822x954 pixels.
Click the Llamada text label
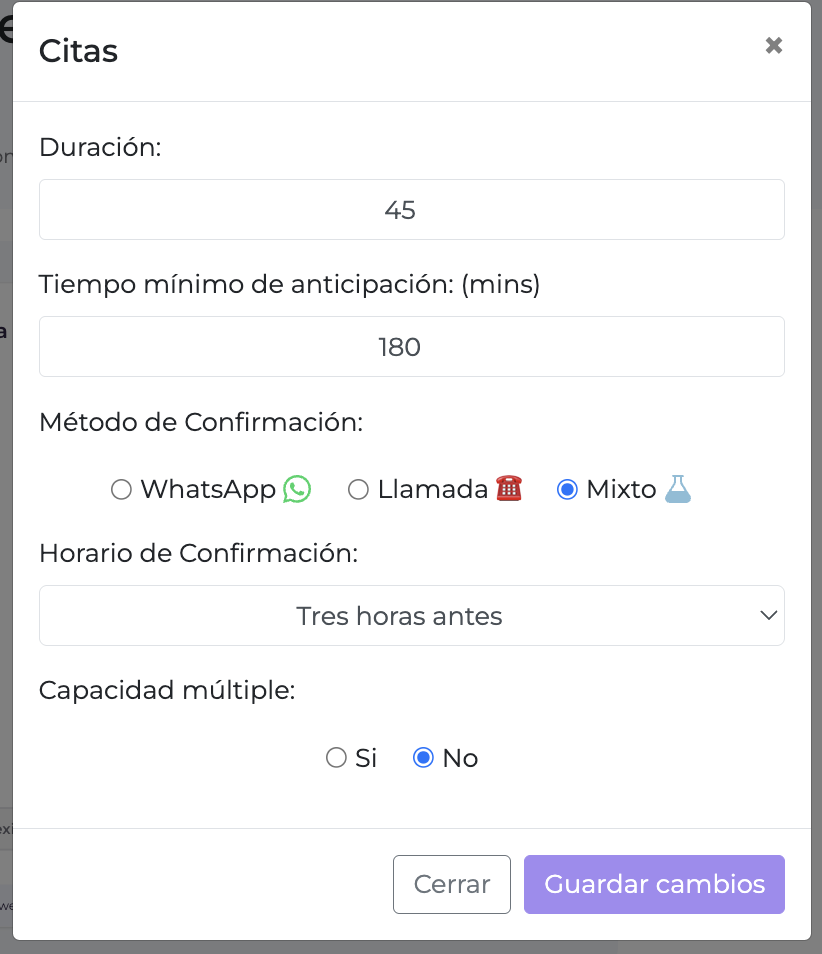click(433, 489)
